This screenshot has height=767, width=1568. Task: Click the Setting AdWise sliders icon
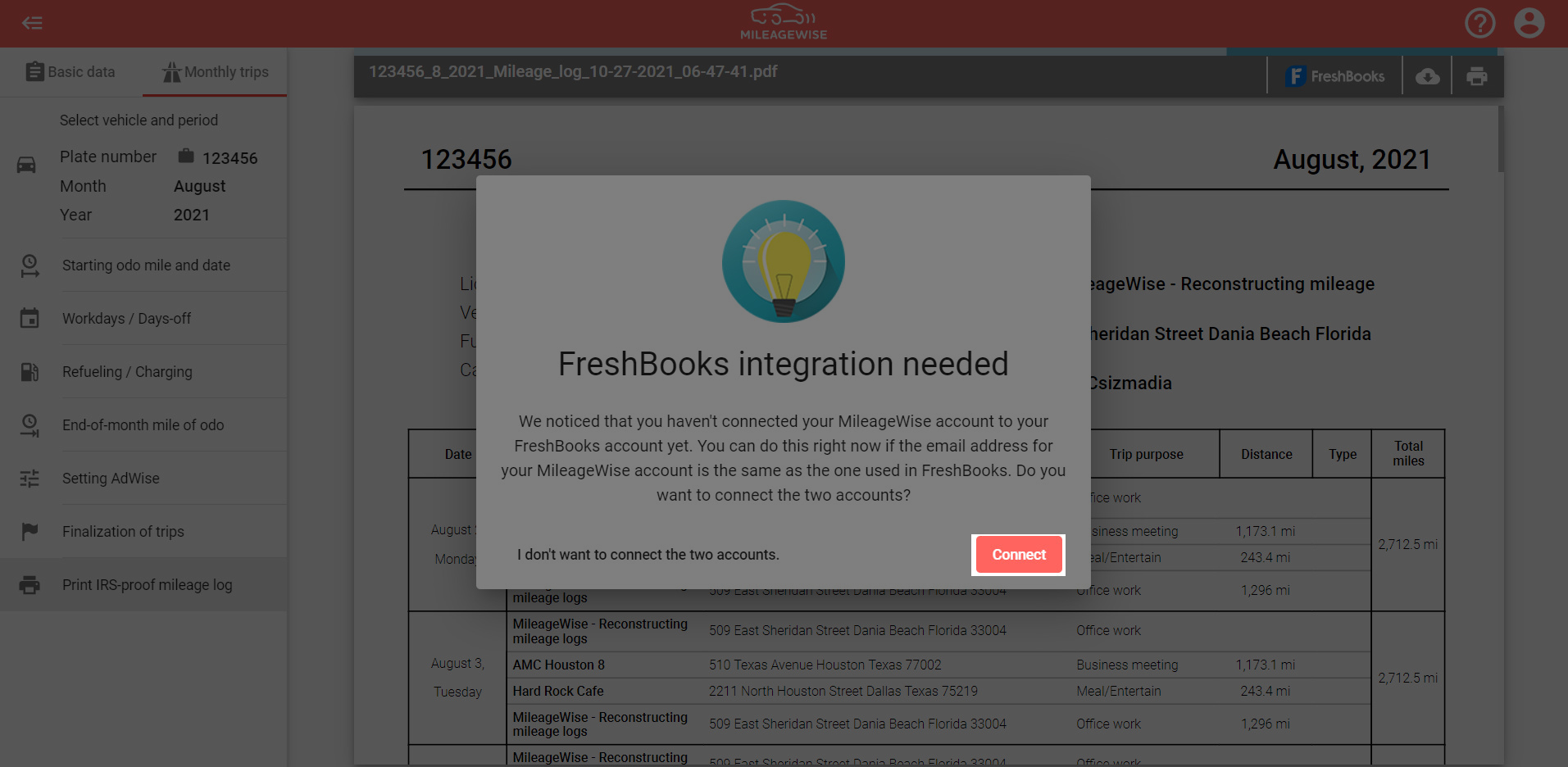point(30,478)
